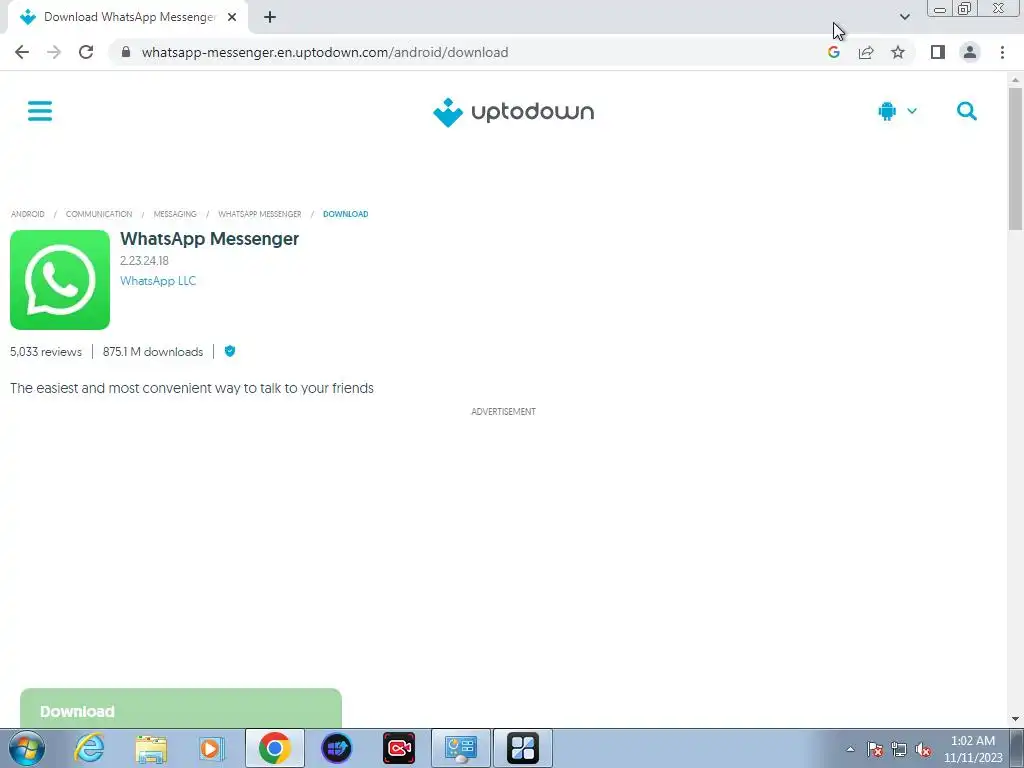Screen dimensions: 1024x768
Task: Open the red screen recorder taskbar app
Action: point(398,748)
